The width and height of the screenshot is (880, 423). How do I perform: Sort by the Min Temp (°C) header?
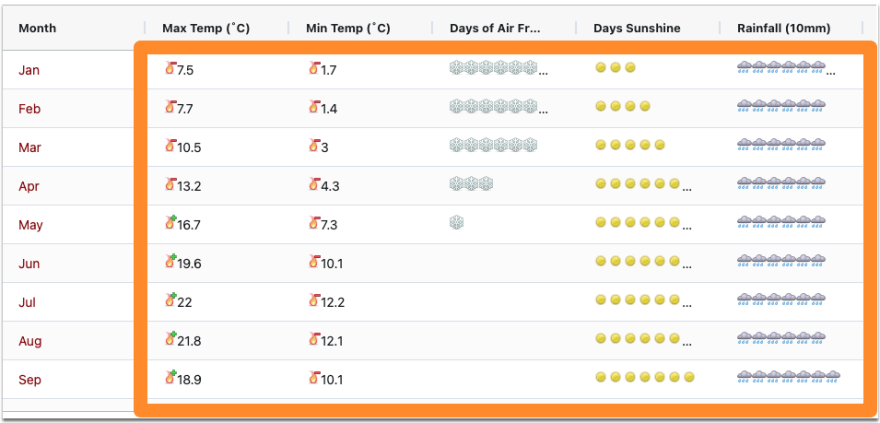348,28
